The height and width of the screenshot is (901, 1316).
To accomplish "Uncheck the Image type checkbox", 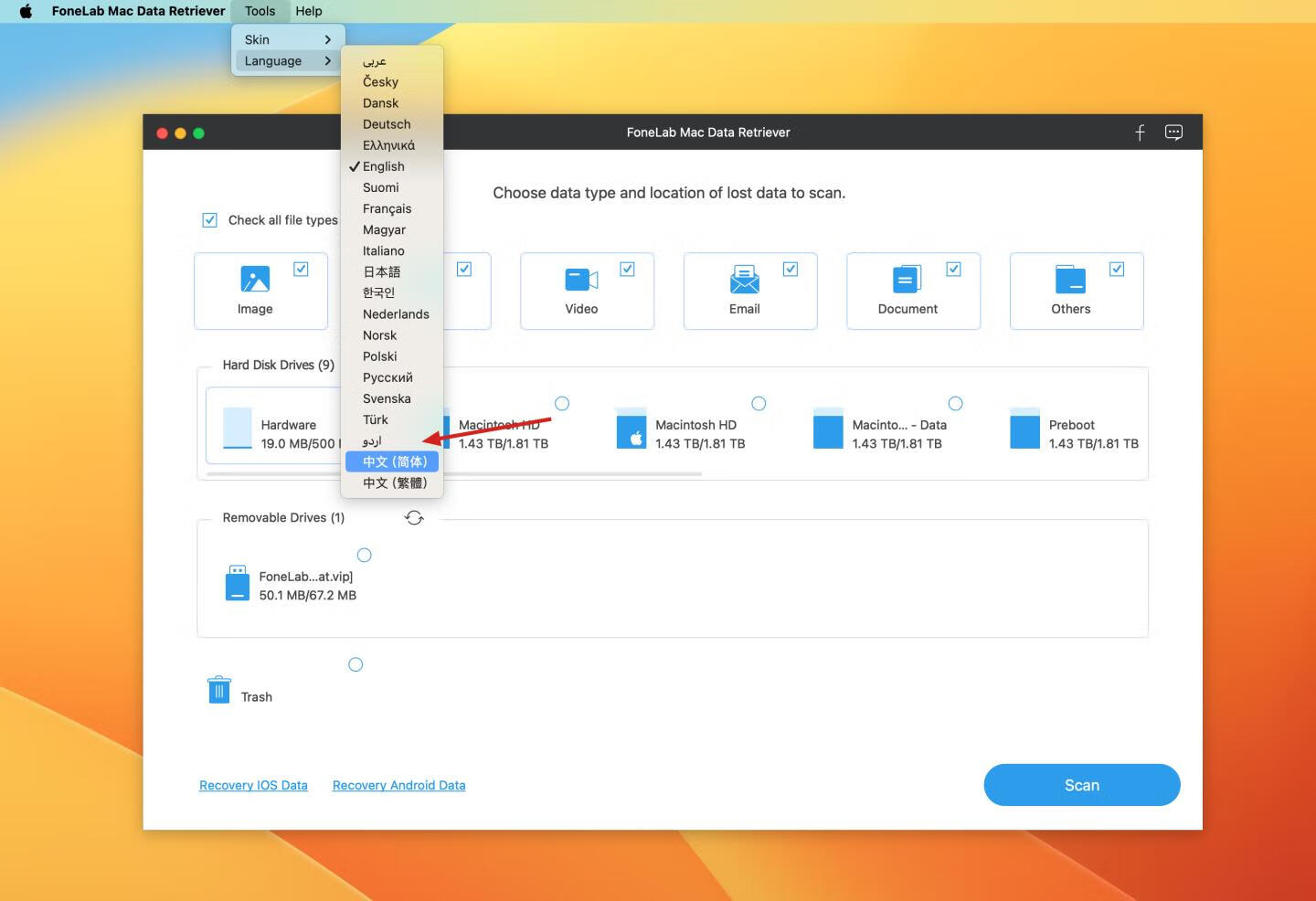I will [x=301, y=269].
